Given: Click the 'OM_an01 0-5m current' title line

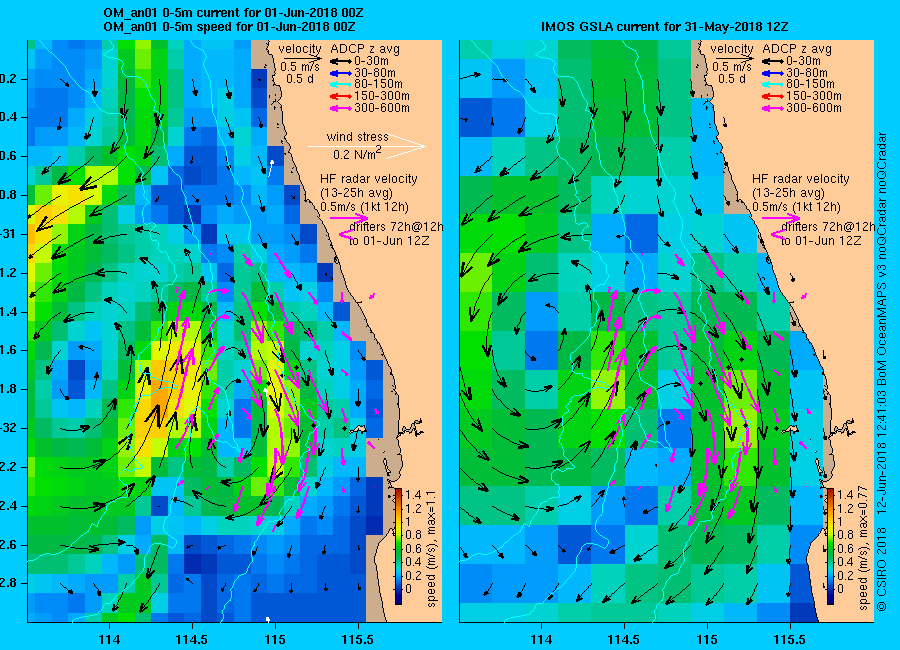Looking at the screenshot, I should [x=233, y=13].
